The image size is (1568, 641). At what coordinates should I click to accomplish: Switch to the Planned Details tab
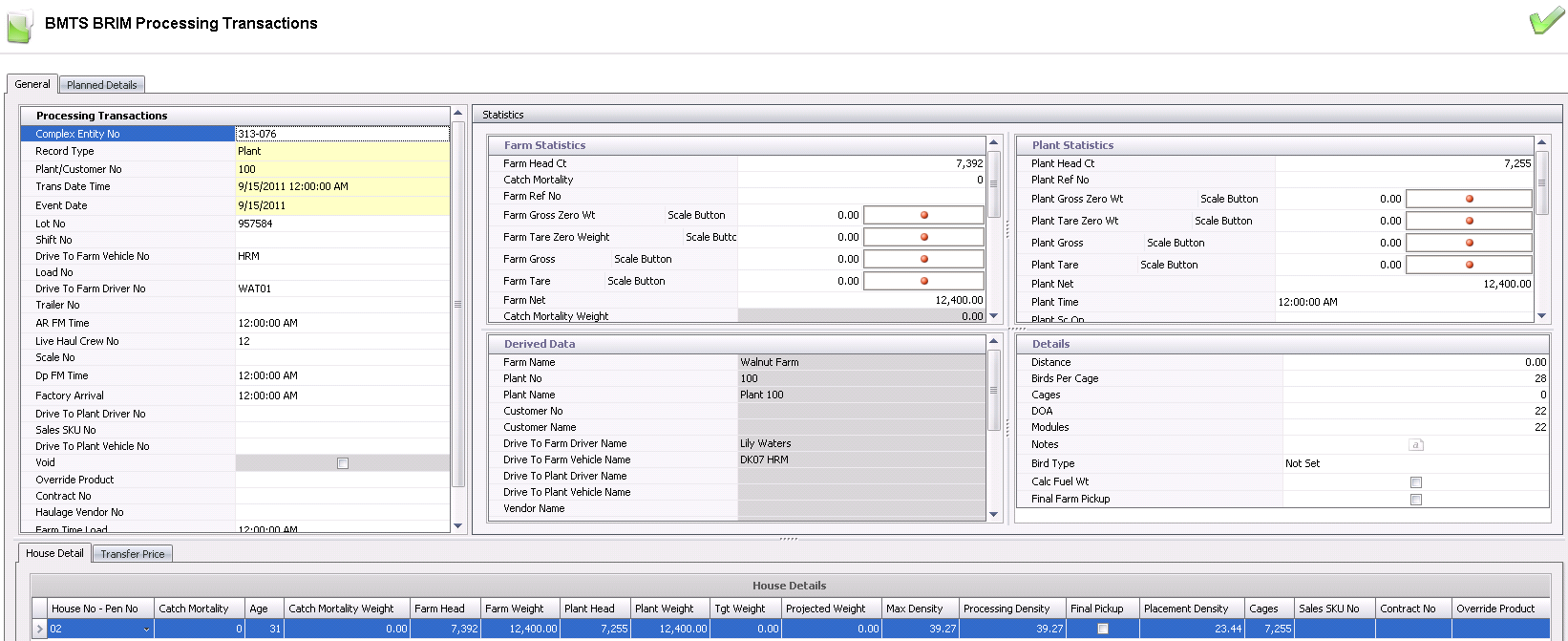click(101, 85)
